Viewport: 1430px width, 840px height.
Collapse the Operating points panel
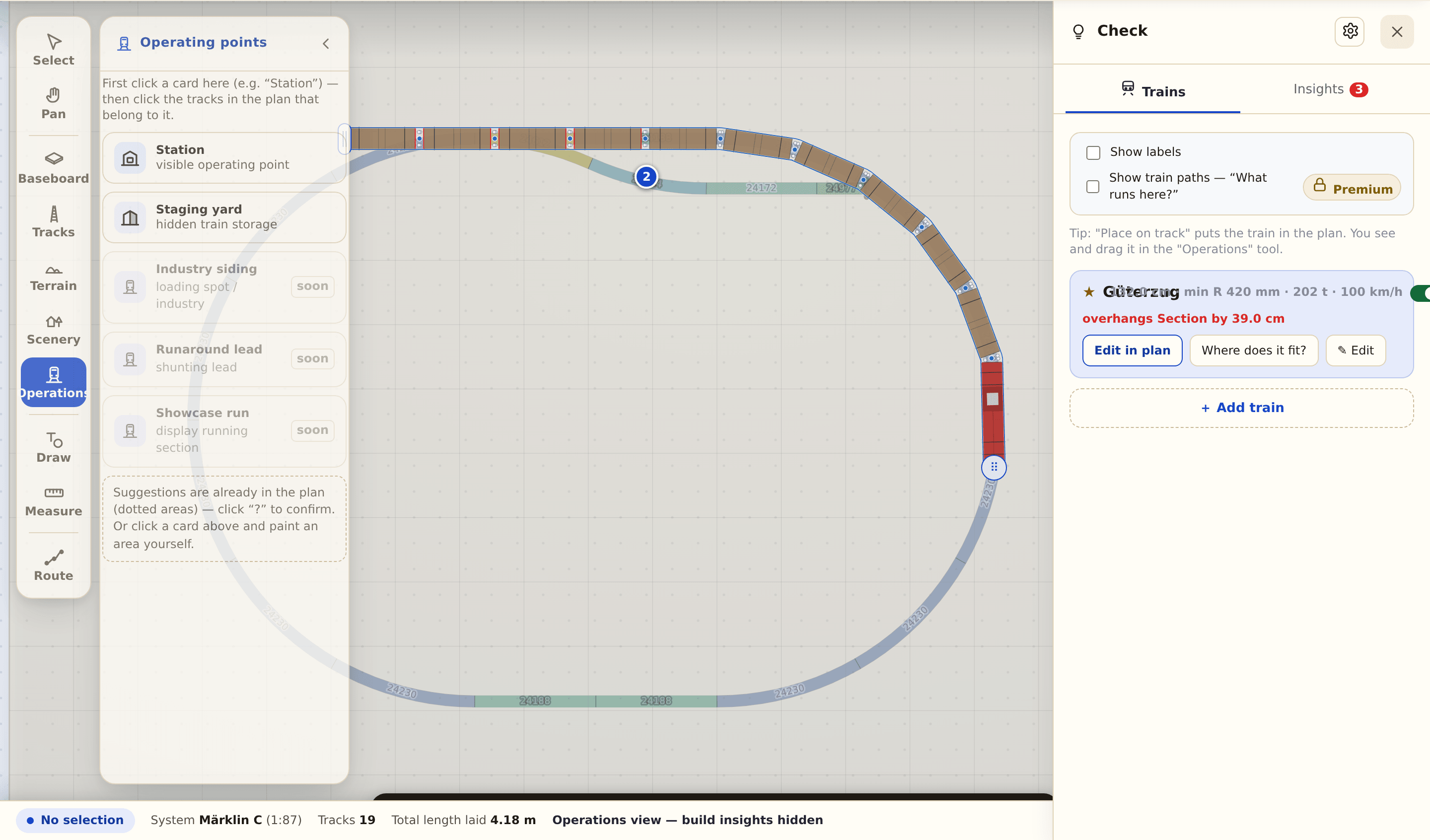pos(326,44)
